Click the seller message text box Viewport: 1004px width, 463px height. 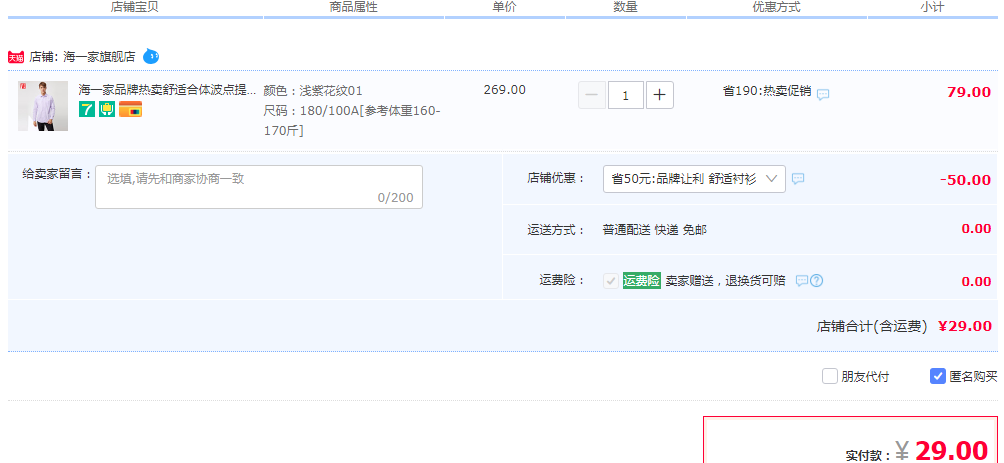(259, 187)
